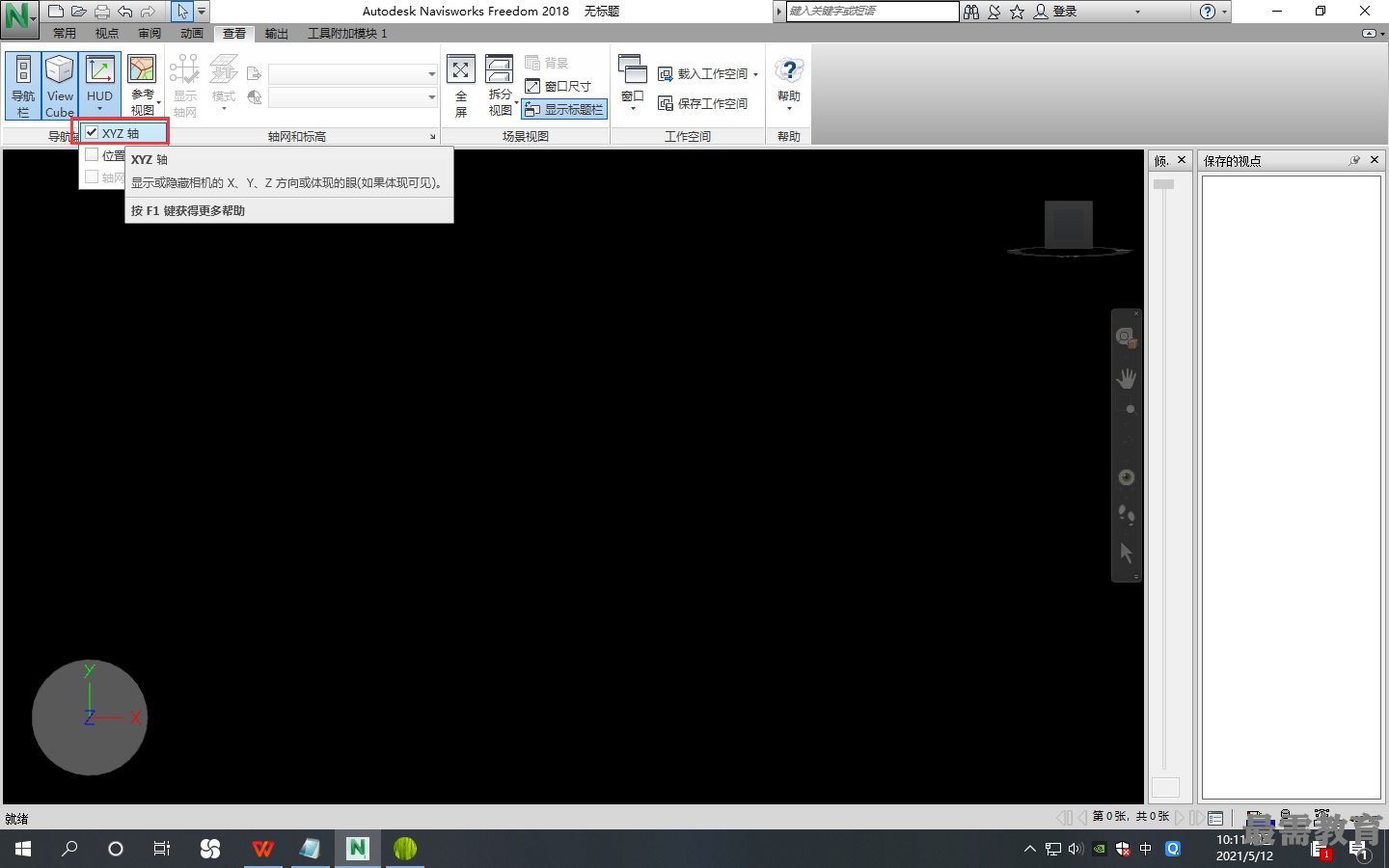
Task: Toggle ribbon minimize button at top right
Action: point(1369,33)
